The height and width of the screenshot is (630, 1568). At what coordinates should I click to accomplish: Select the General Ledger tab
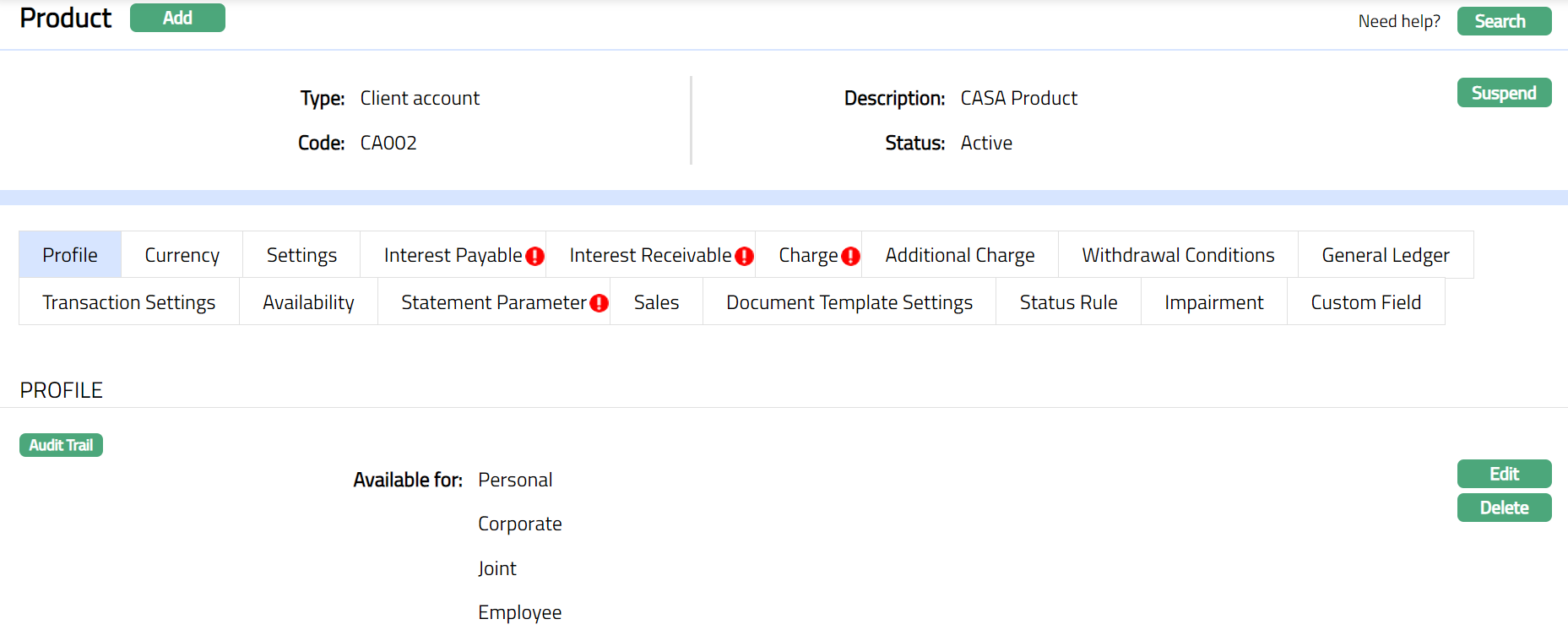[1385, 255]
